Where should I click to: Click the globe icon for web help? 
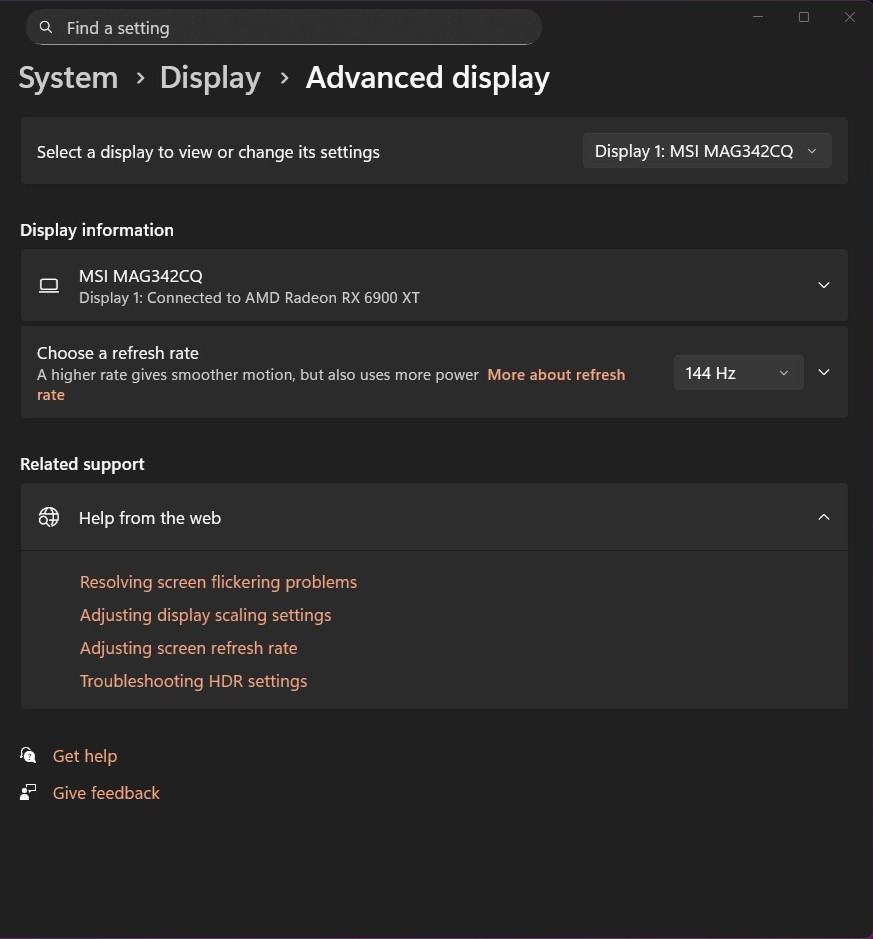coord(48,517)
